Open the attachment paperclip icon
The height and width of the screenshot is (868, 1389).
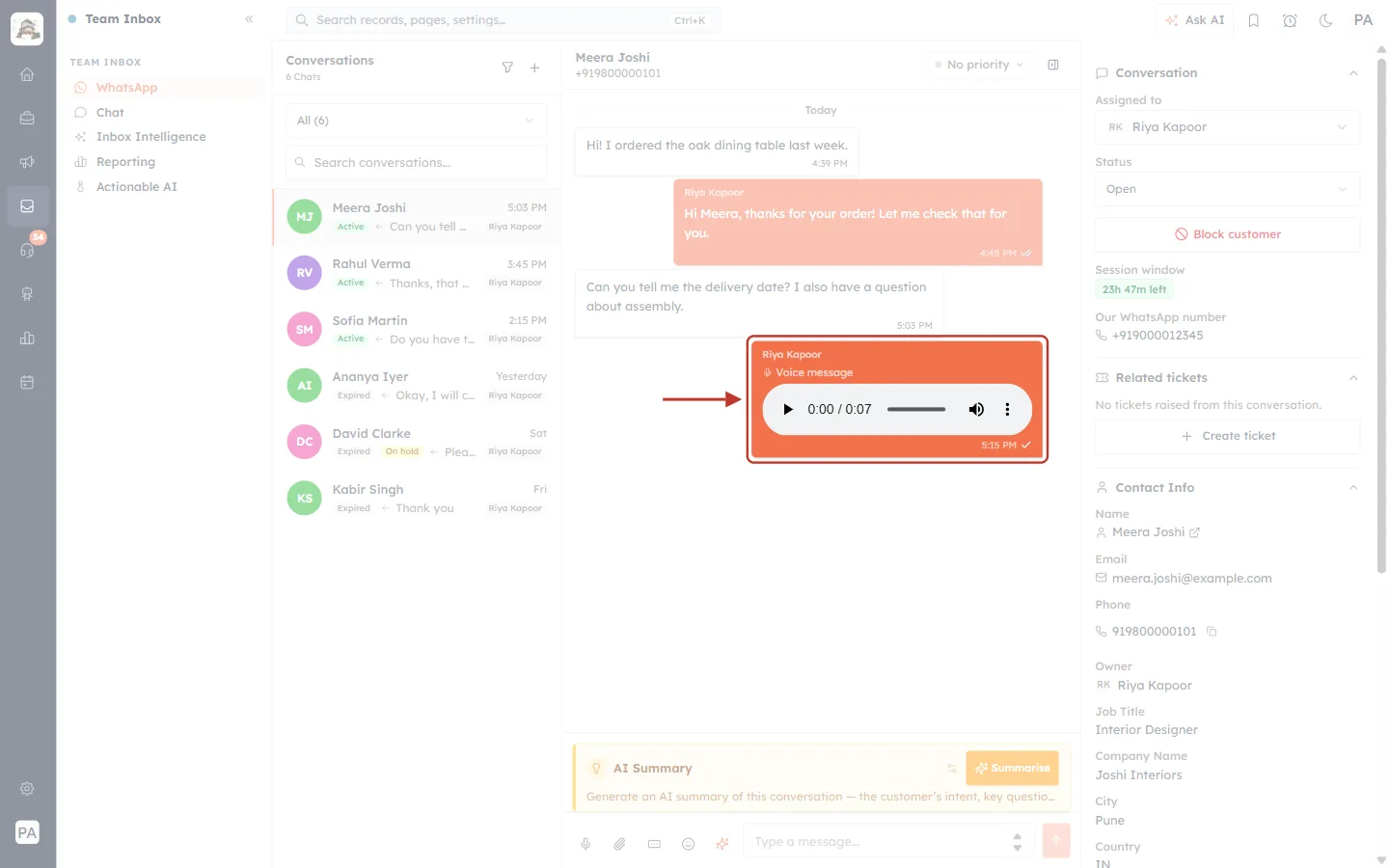tap(619, 844)
